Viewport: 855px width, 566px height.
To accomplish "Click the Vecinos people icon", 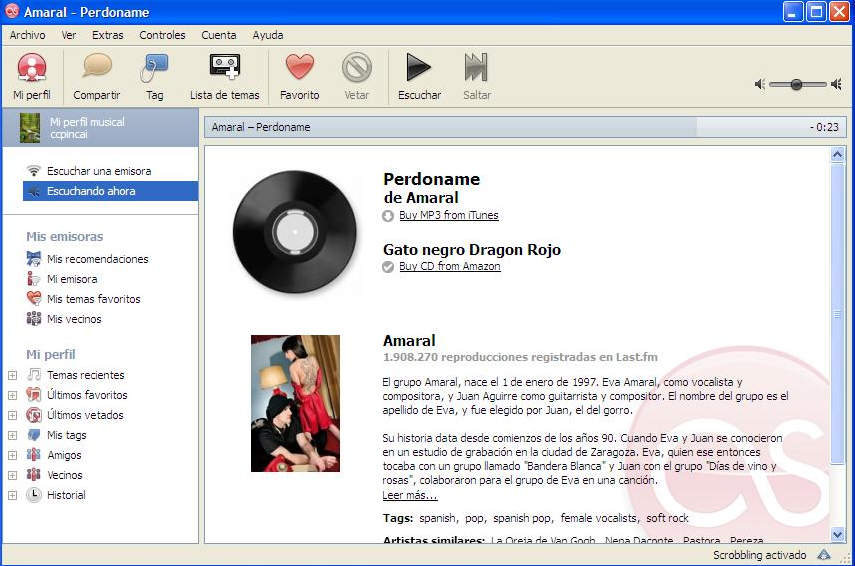I will 34,475.
